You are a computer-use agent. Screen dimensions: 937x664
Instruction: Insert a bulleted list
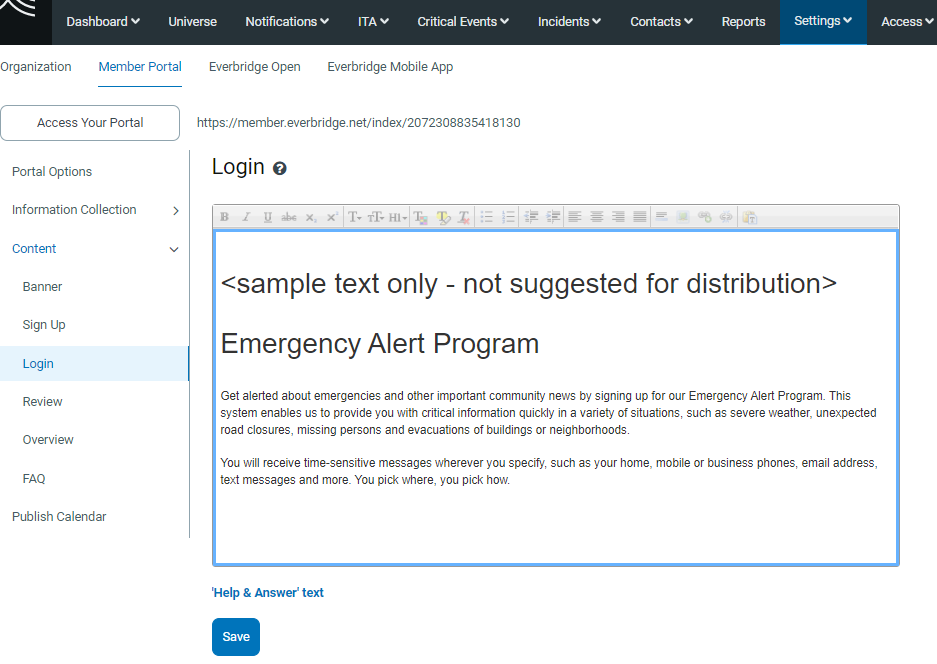coord(486,217)
